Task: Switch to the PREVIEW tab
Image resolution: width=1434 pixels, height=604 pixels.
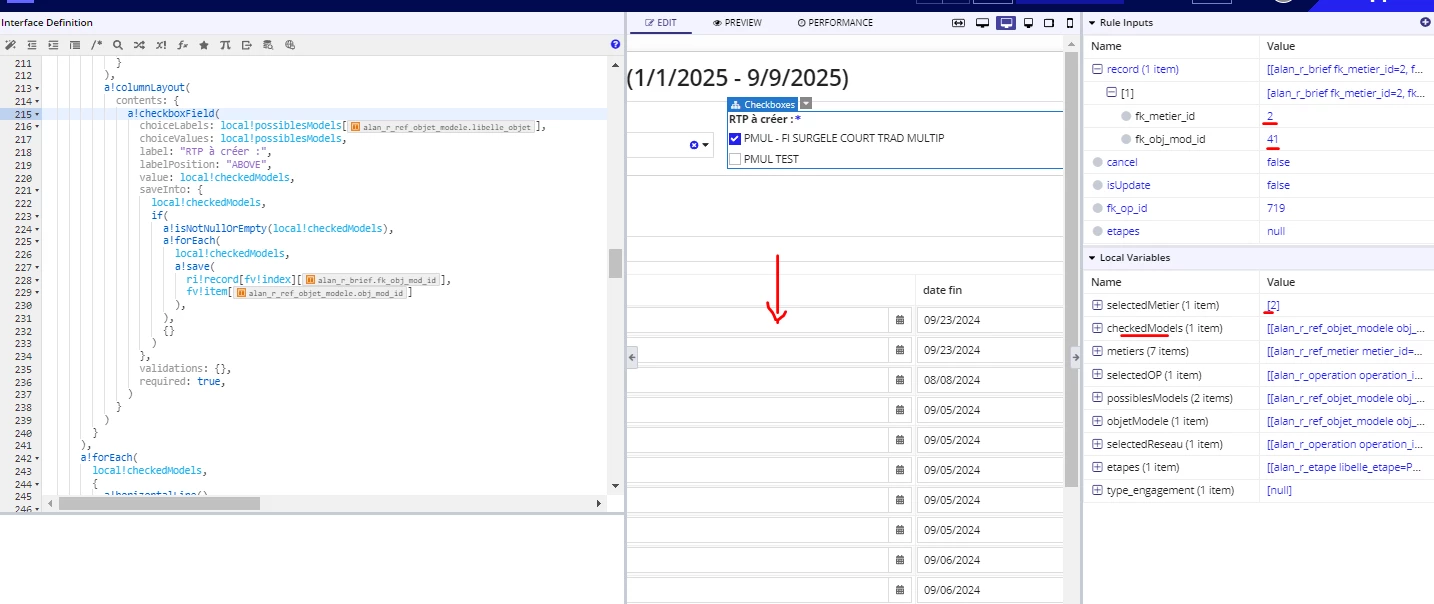Action: (737, 22)
